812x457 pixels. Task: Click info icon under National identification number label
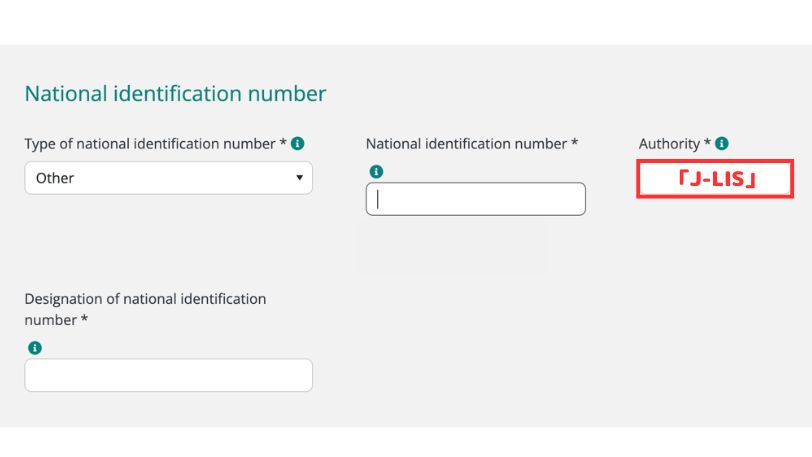point(376,172)
